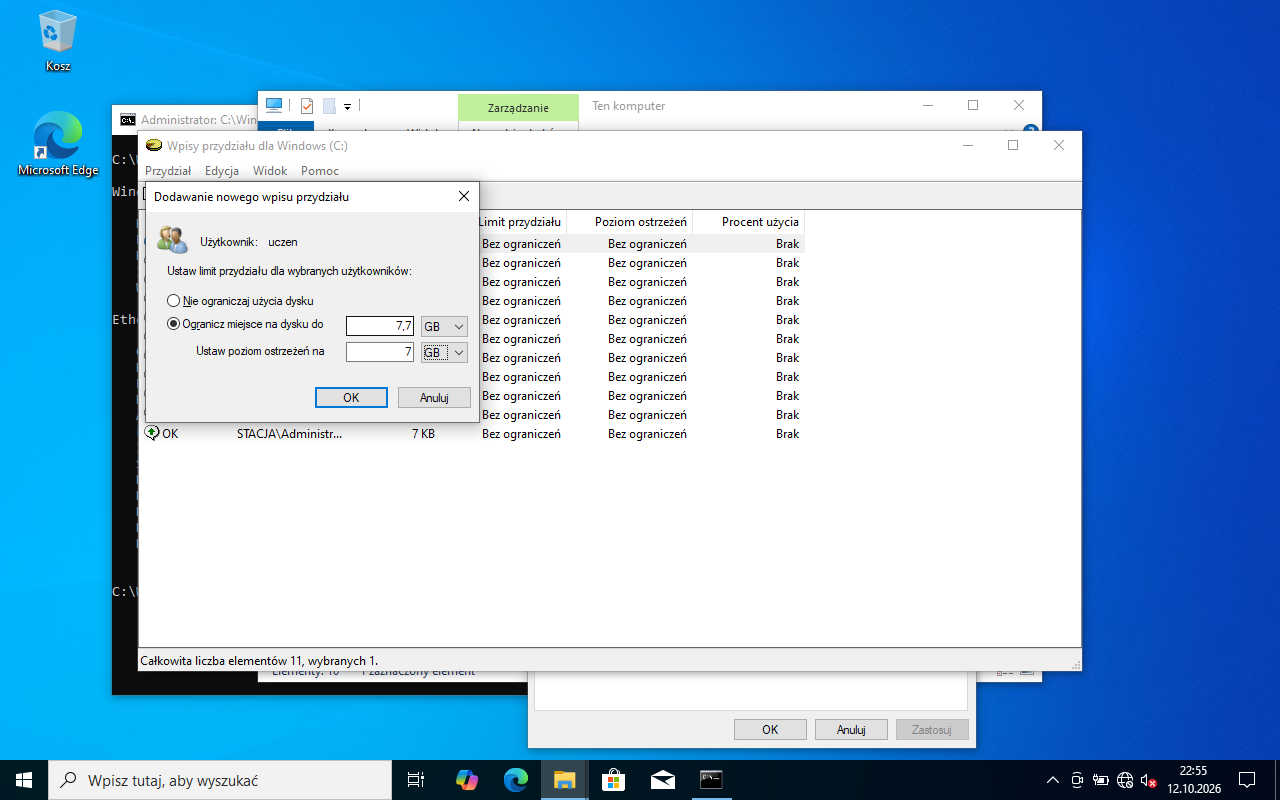
Task: Click the computer icon in the Ten komputer title bar
Action: point(274,105)
